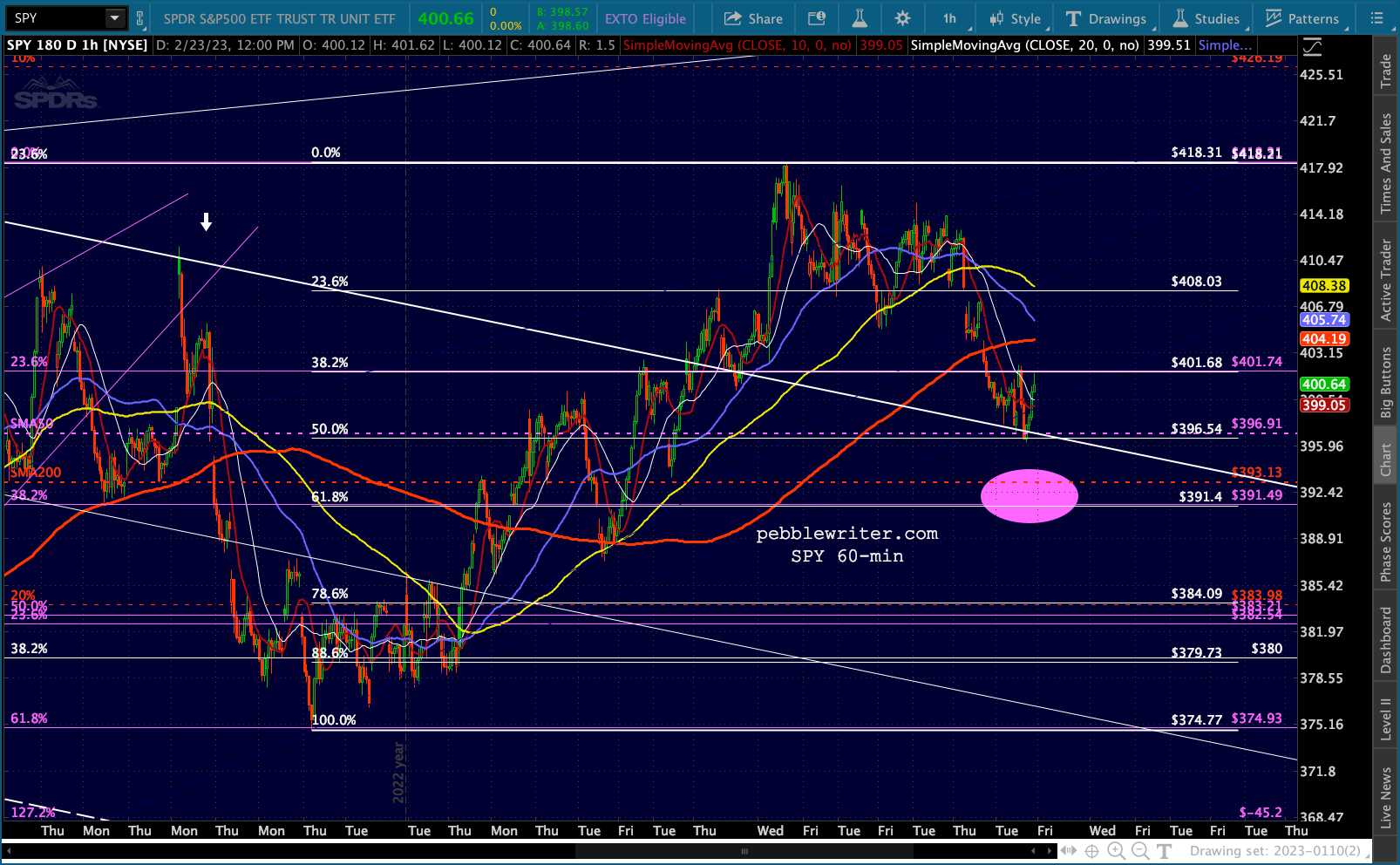Open the Times And Sales side tab
Image resolution: width=1400 pixels, height=865 pixels.
point(1386,164)
